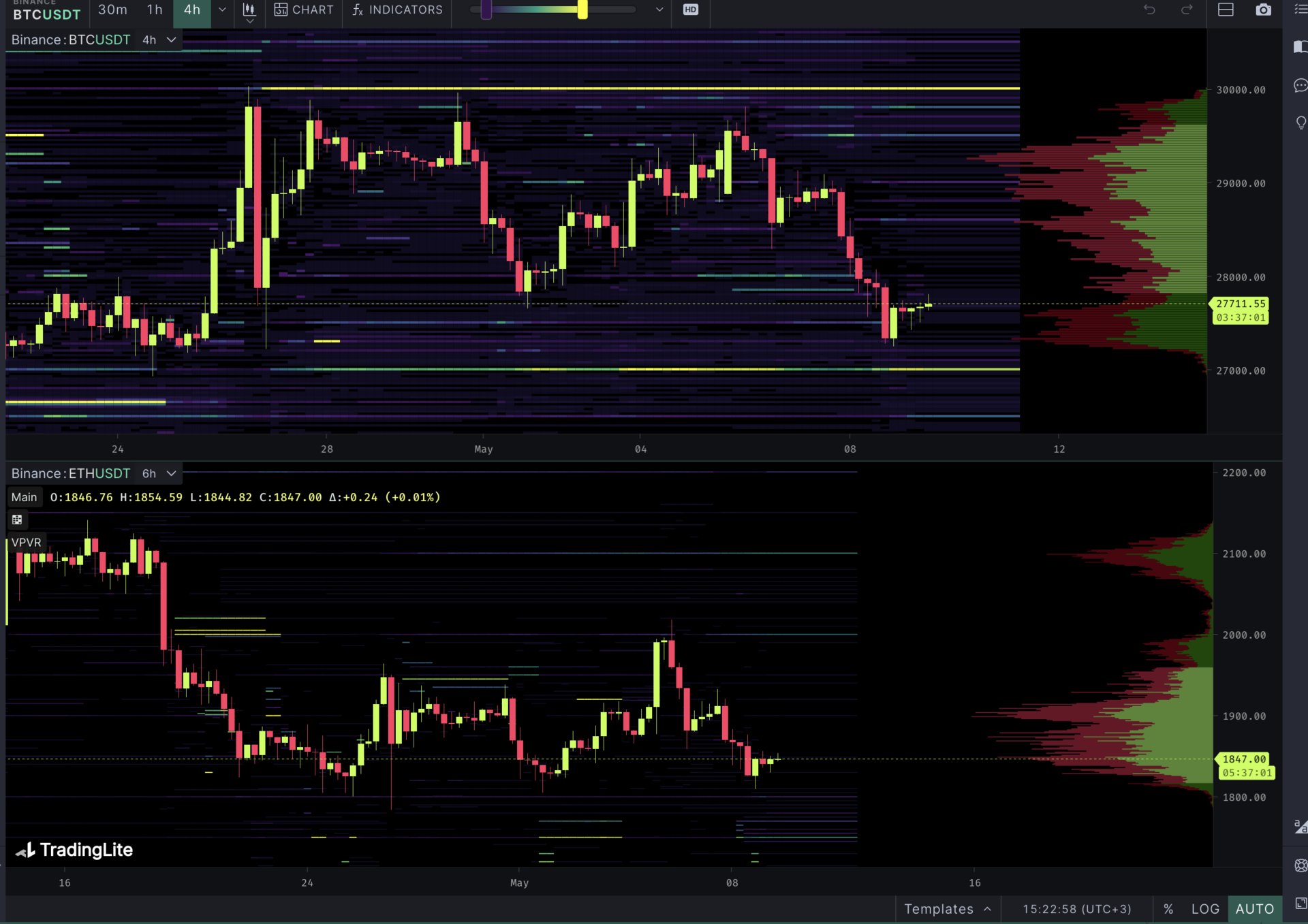This screenshot has width=1308, height=924.
Task: Open the candlestick chart type selector
Action: point(249,10)
